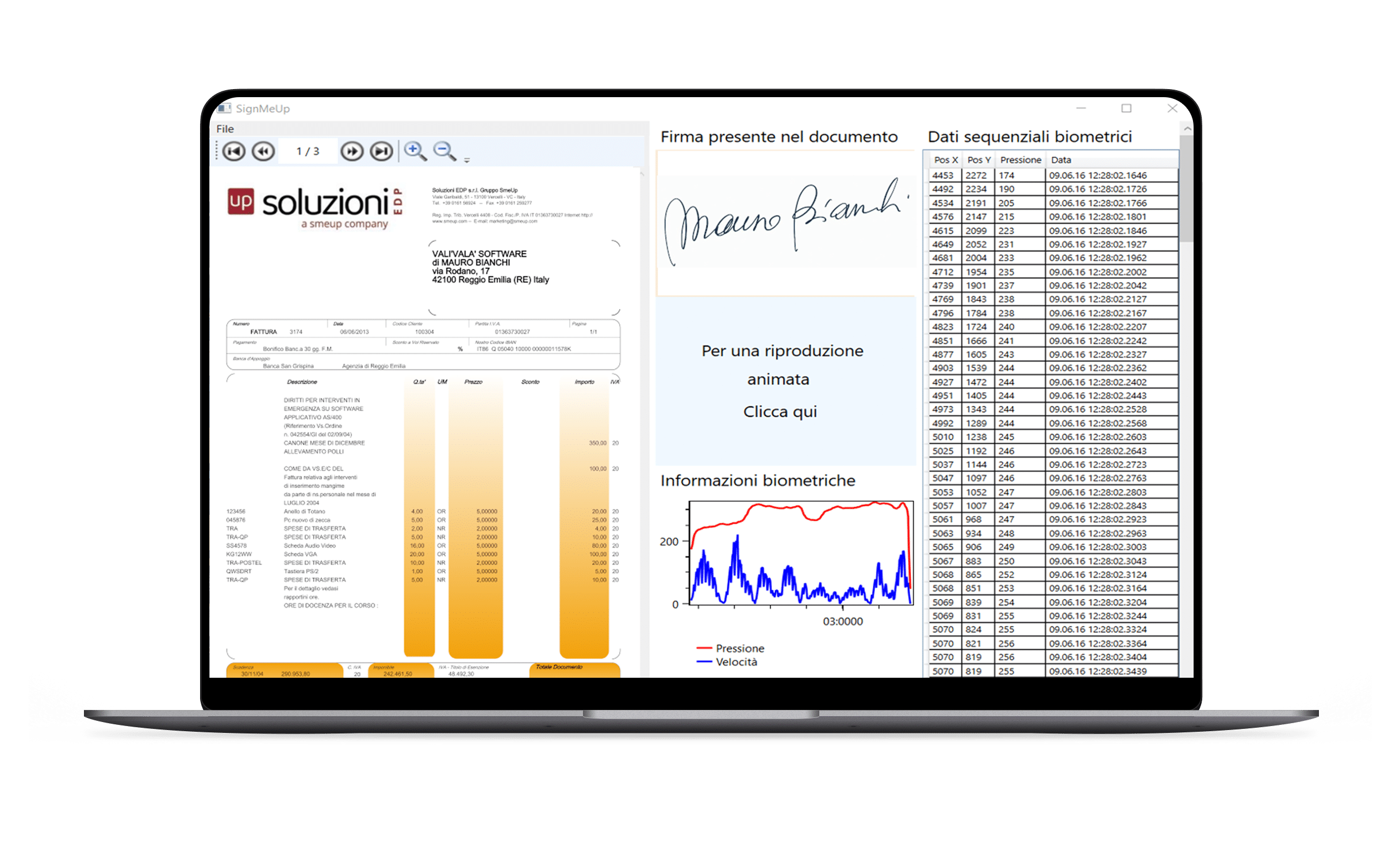Advance to next page

pyautogui.click(x=352, y=151)
